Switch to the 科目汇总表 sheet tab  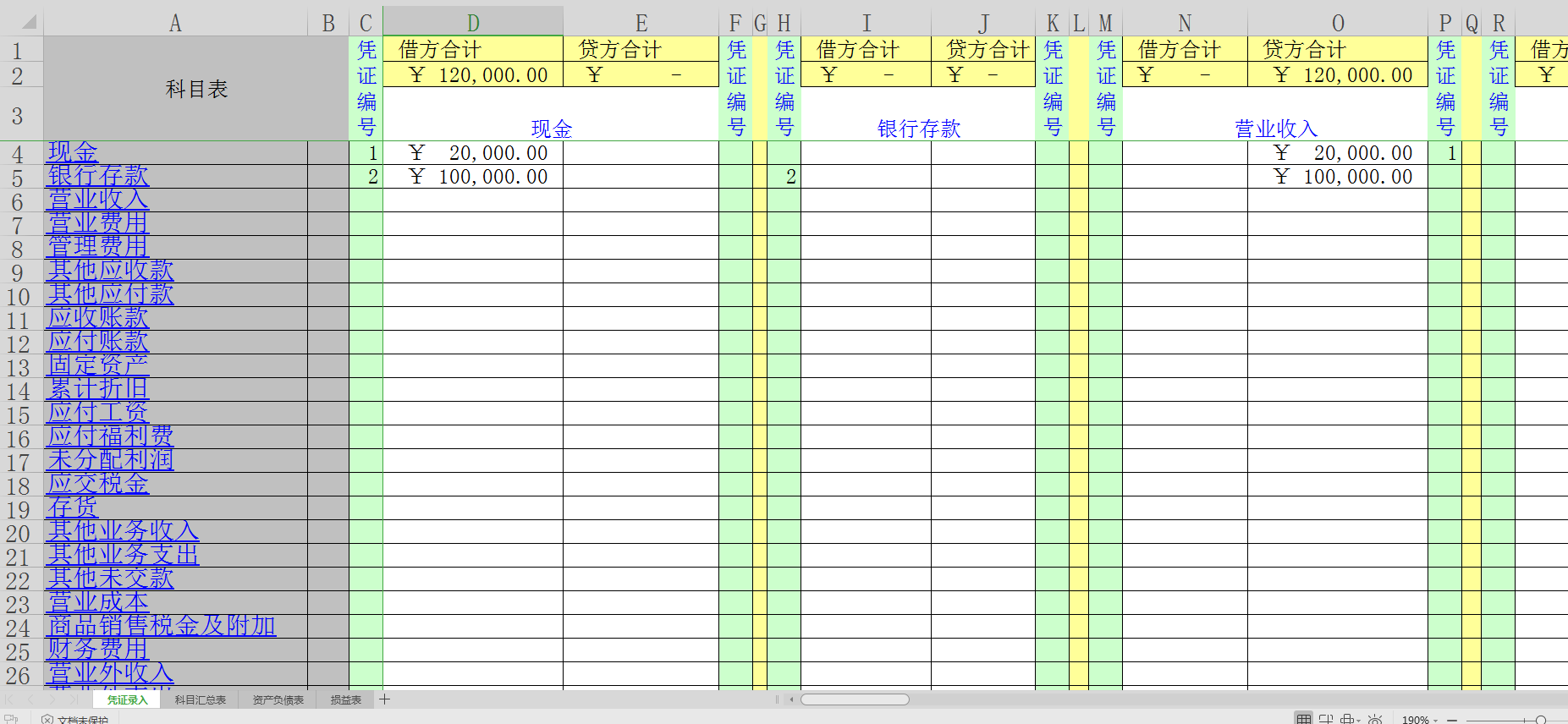coord(201,699)
